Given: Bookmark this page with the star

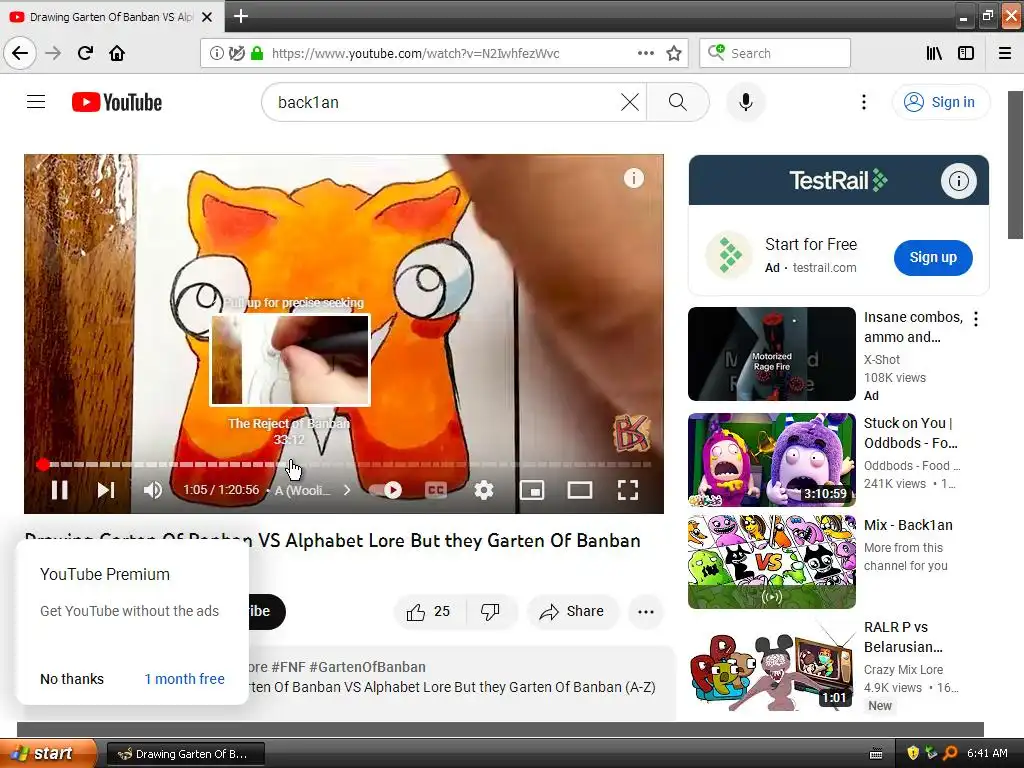Looking at the screenshot, I should pos(674,53).
